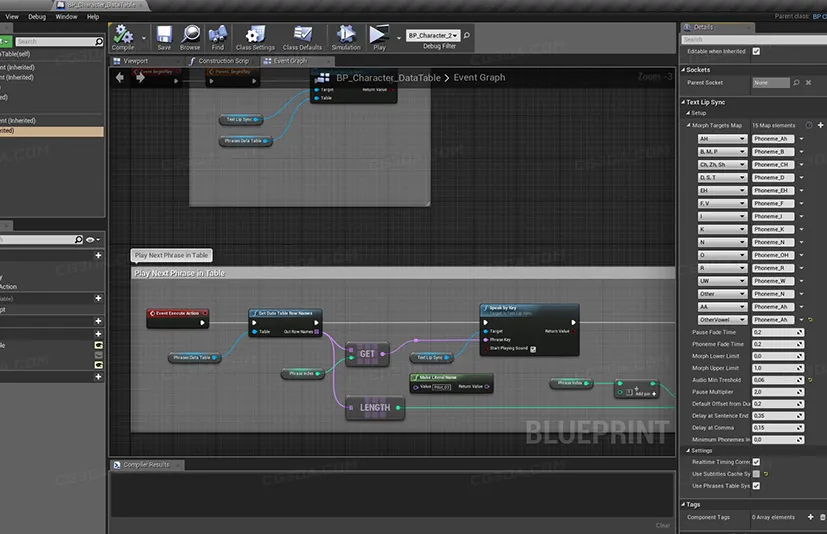Click the Details panel Search field
This screenshot has height=534, width=827.
point(754,40)
